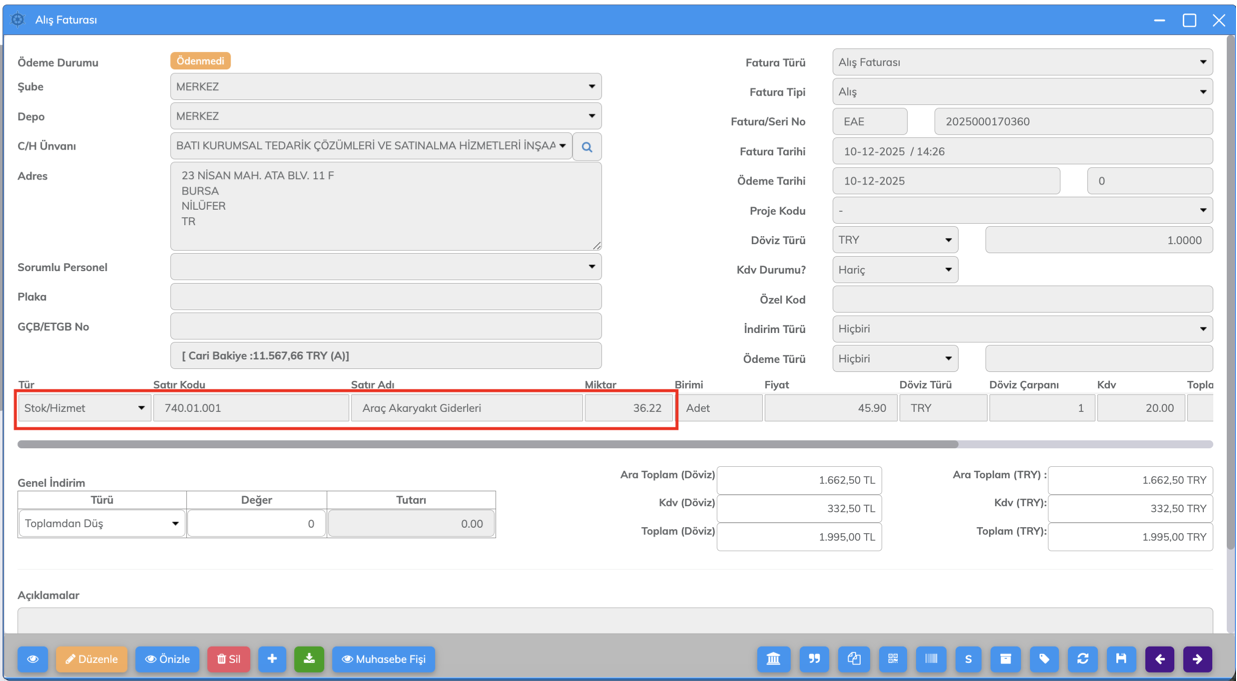Click the search icon beside C/H Ünvanı

click(x=587, y=147)
